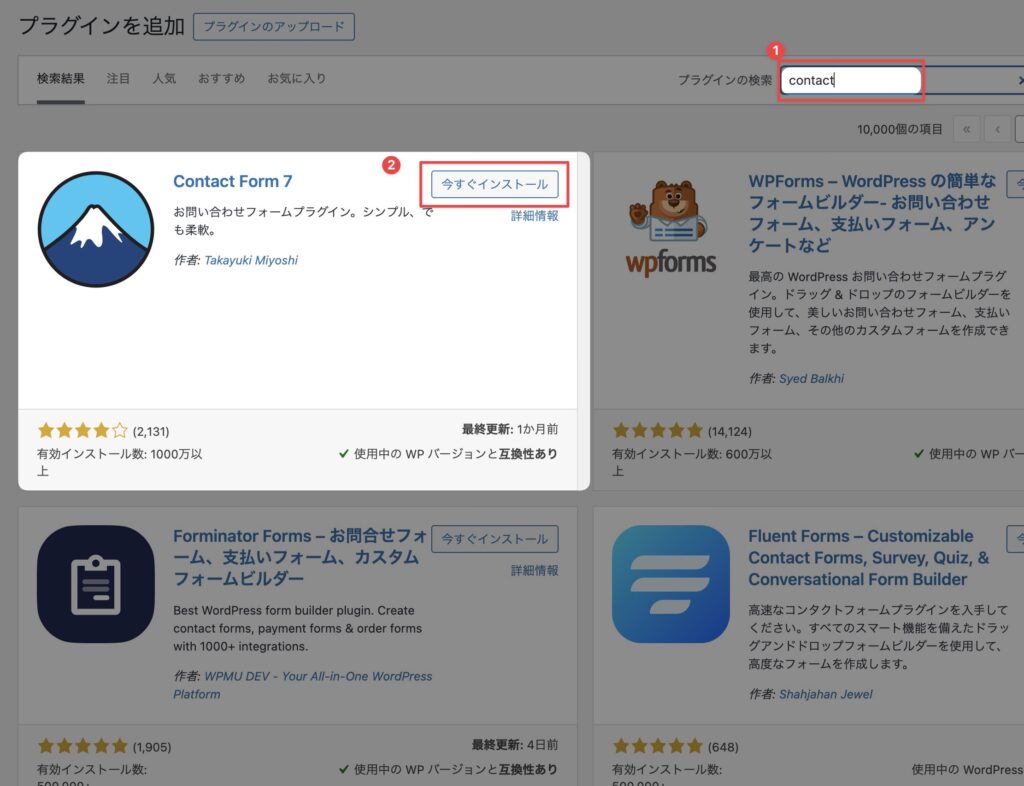This screenshot has height=786, width=1024.
Task: Switch to the 人気 tab
Action: click(x=164, y=79)
